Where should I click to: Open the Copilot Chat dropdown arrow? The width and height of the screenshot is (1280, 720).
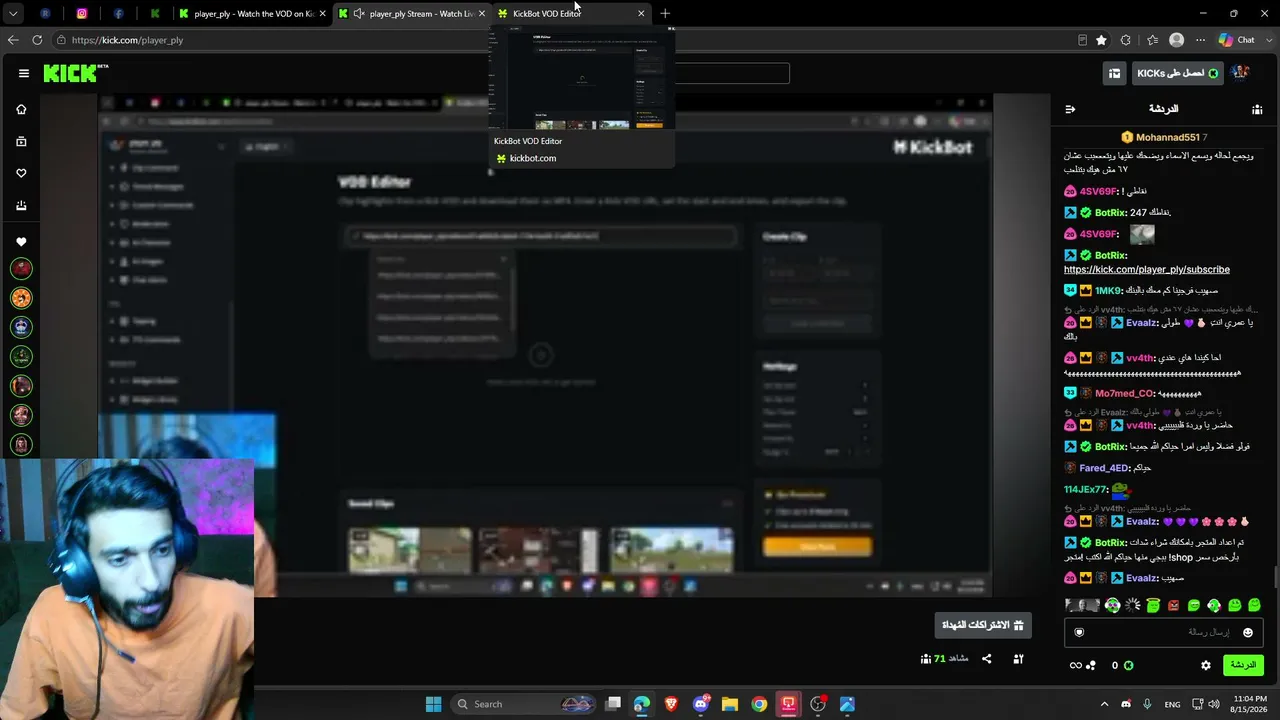pyautogui.click(x=1268, y=40)
